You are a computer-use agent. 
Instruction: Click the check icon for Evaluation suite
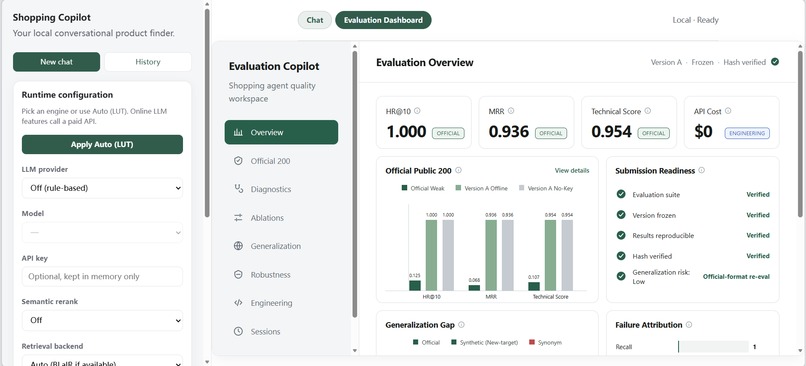621,194
